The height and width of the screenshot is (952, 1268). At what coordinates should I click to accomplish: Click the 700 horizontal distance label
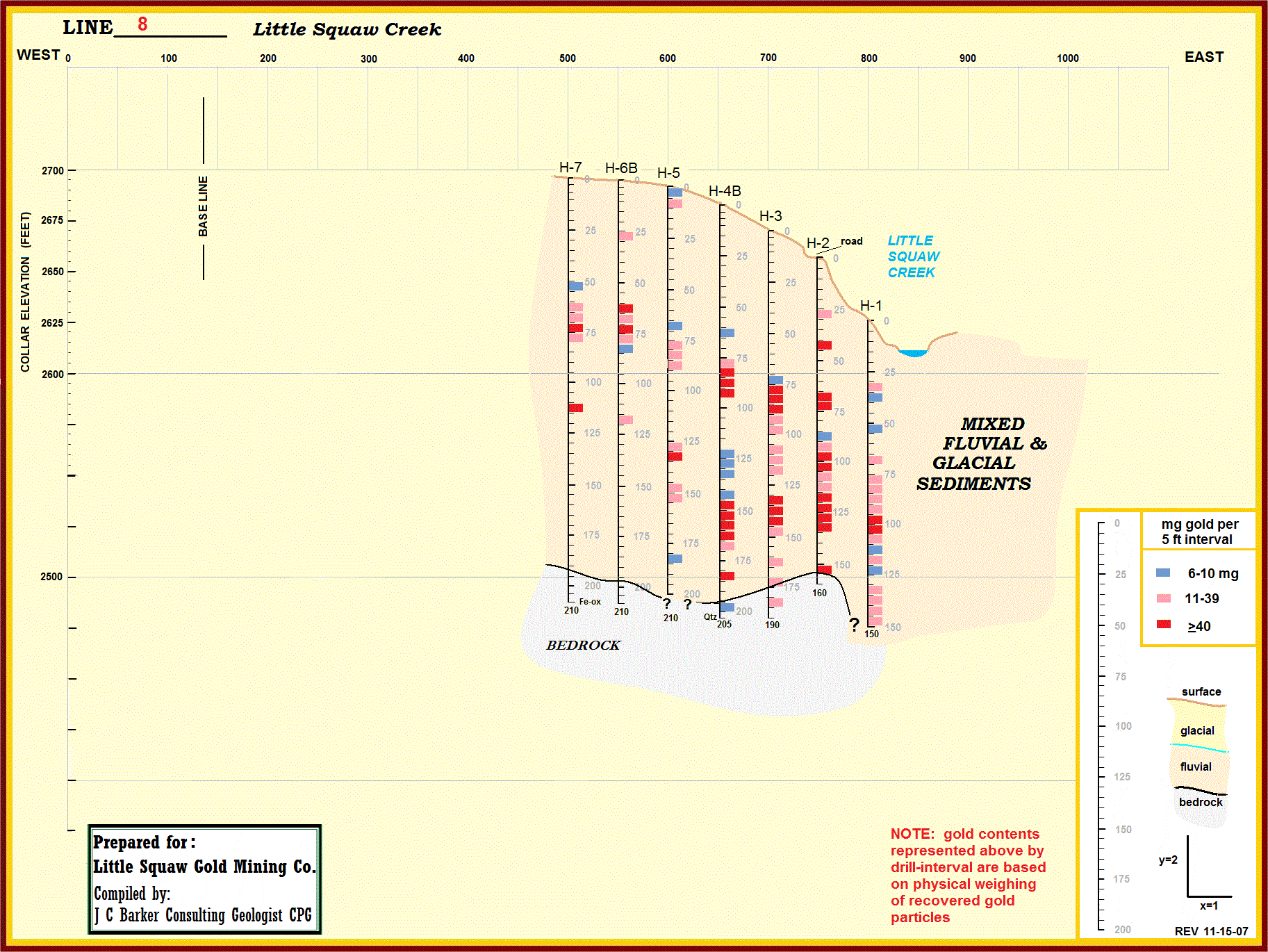pos(768,58)
